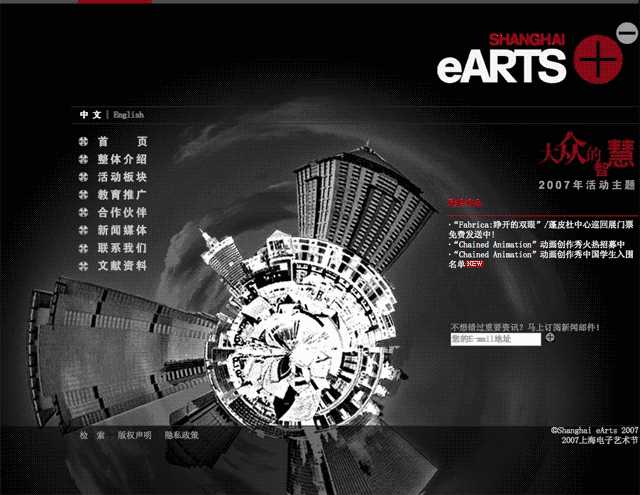Open the 教育推广 menu item
The image size is (640, 495).
[122, 195]
